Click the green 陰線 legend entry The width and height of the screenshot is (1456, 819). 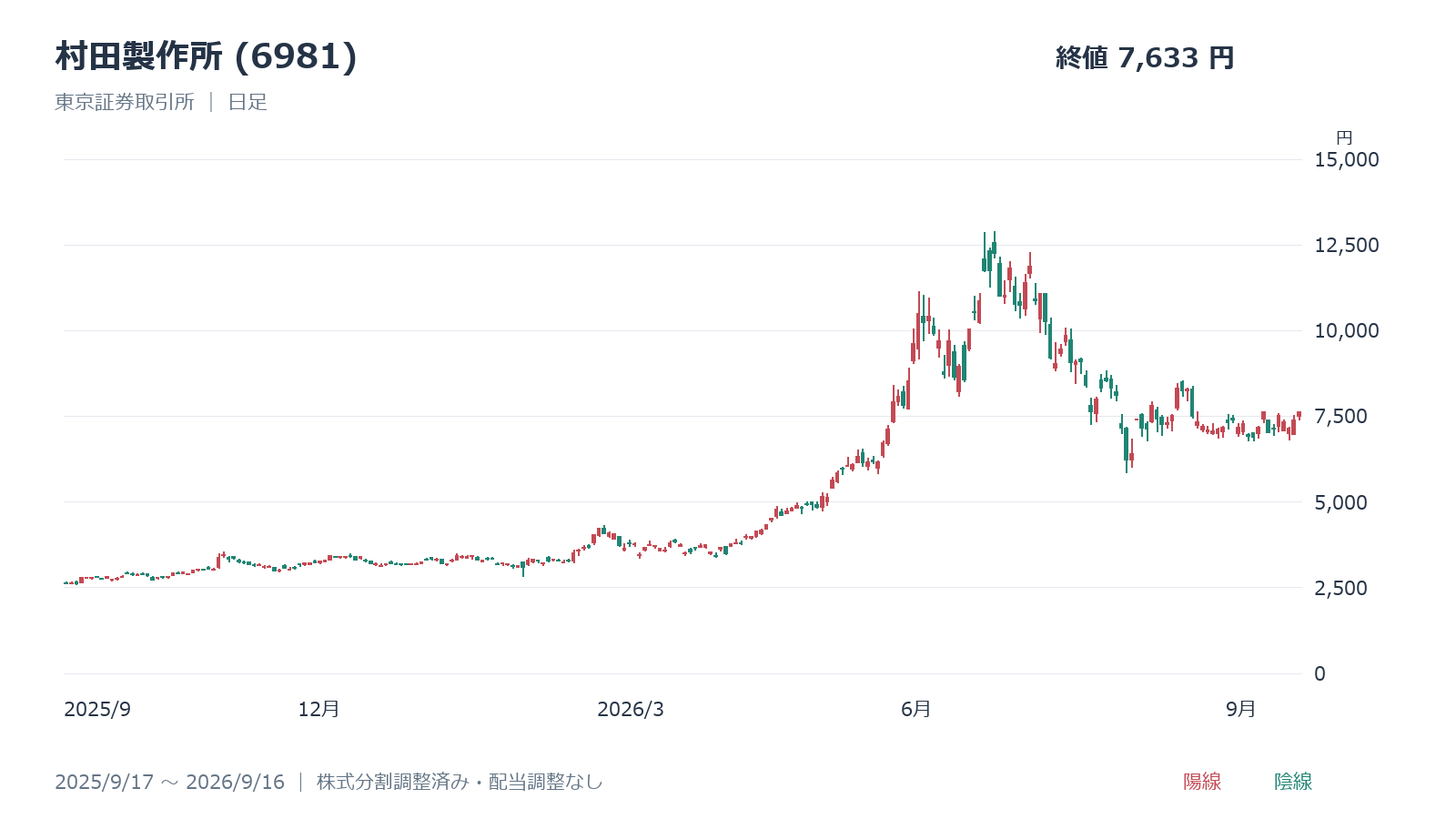[1293, 782]
